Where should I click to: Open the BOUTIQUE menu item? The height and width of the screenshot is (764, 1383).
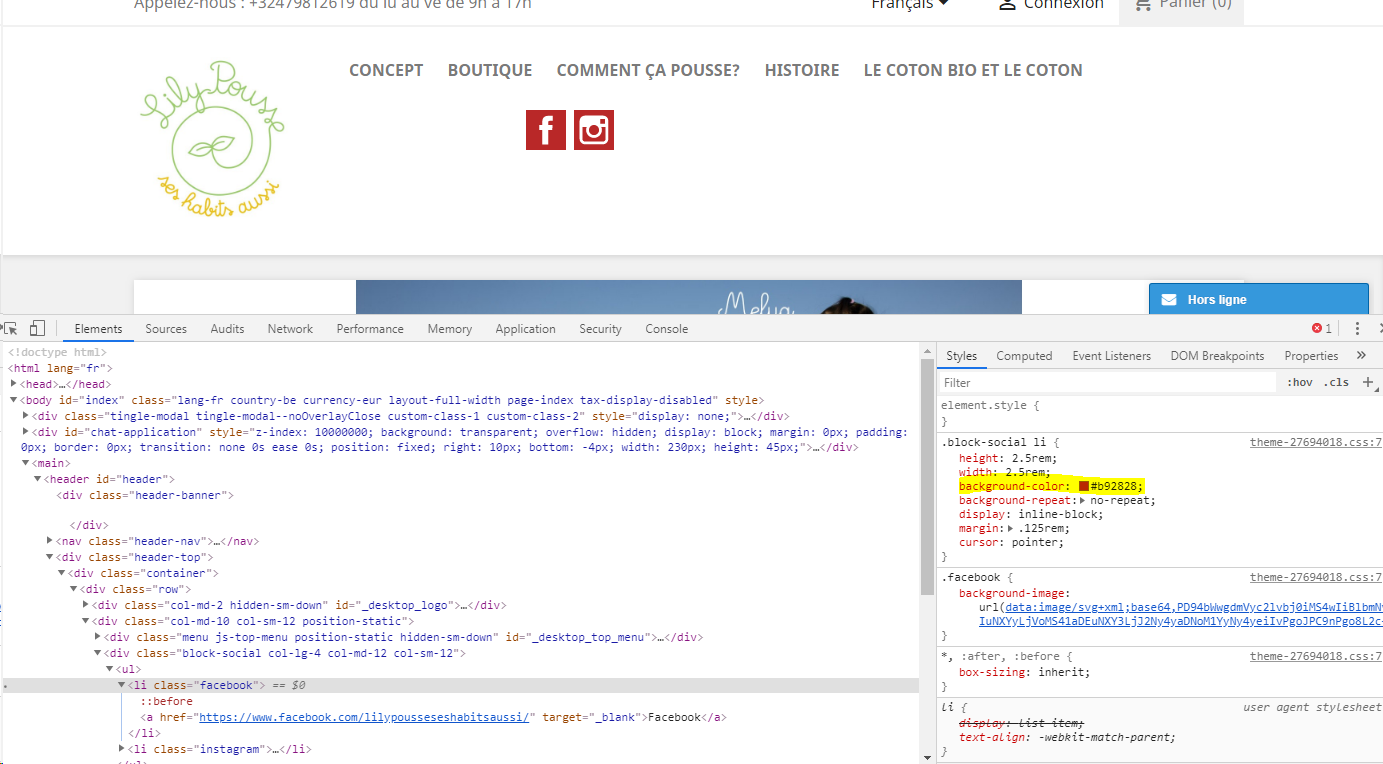point(490,70)
